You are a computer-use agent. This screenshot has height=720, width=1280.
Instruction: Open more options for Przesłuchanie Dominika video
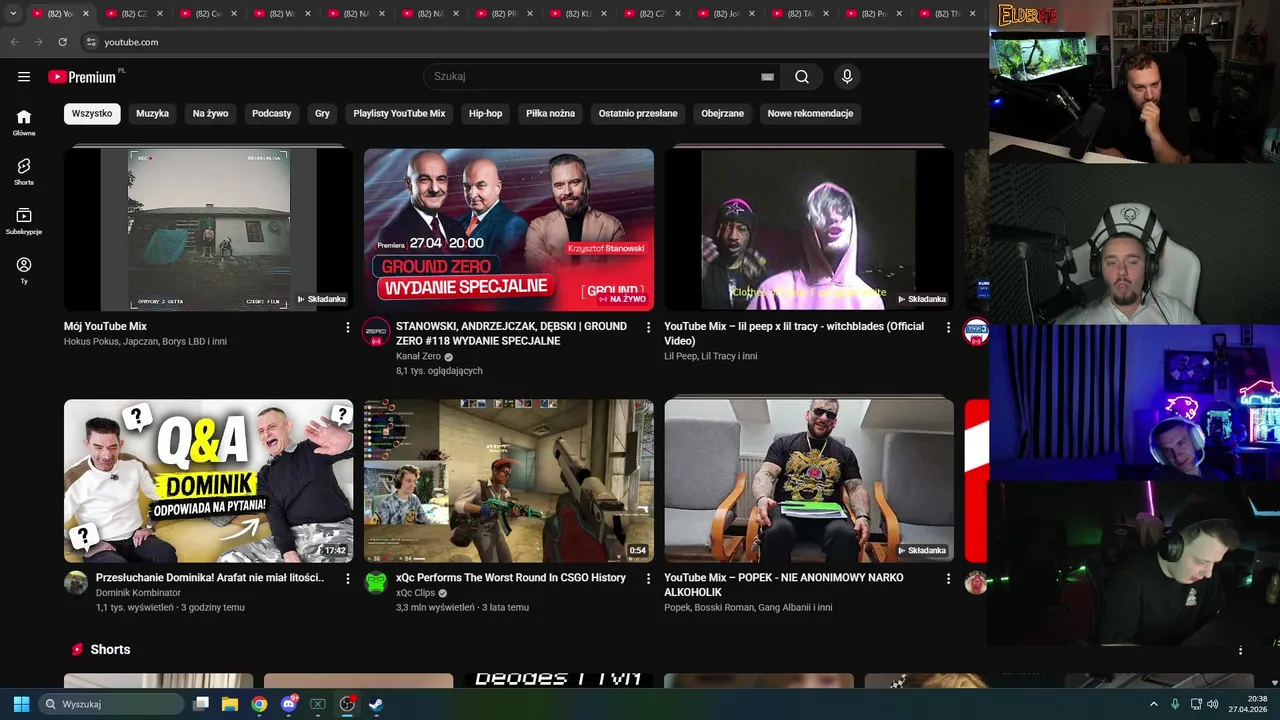(x=348, y=578)
